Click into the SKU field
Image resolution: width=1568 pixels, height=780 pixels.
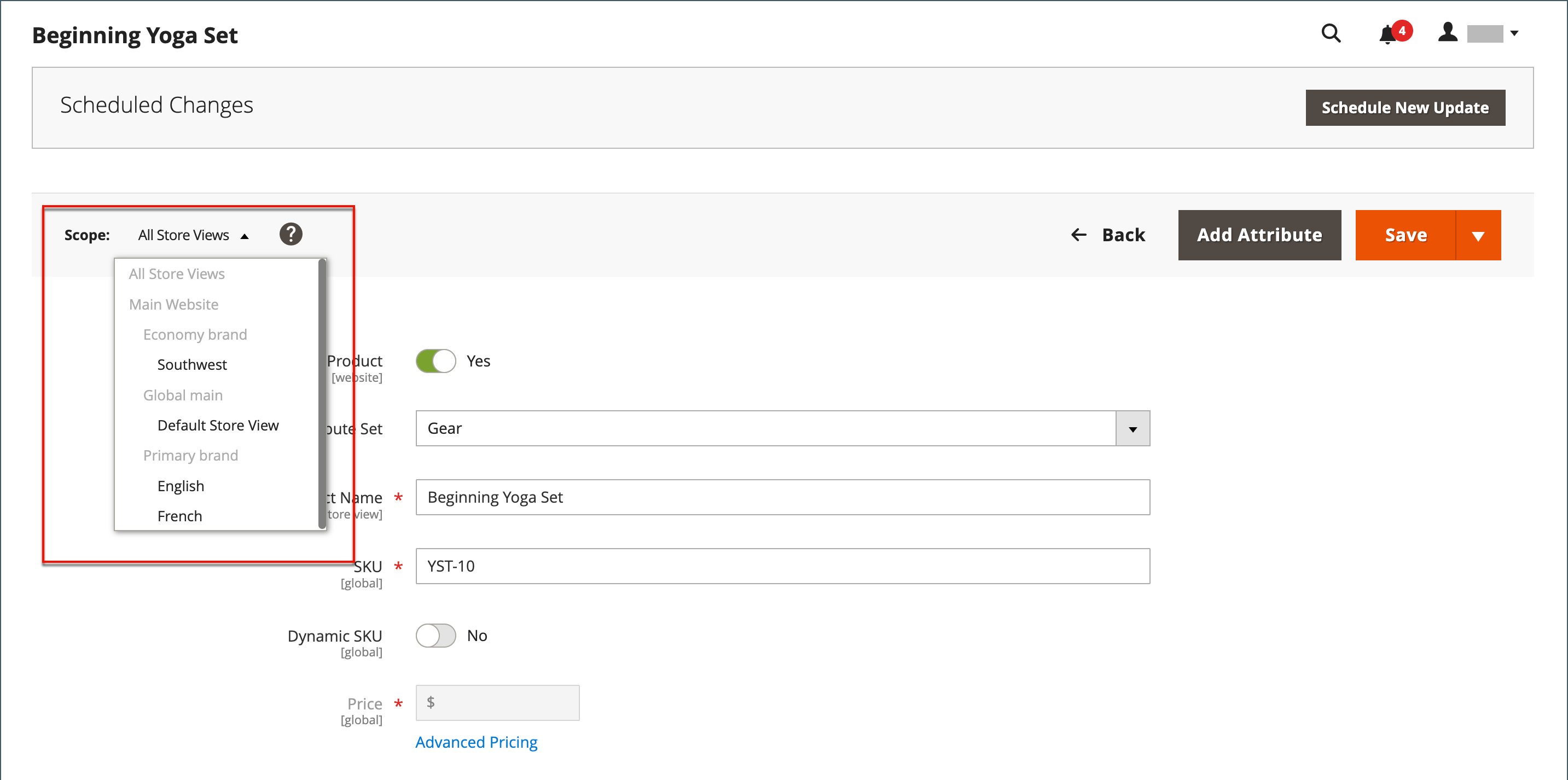782,566
